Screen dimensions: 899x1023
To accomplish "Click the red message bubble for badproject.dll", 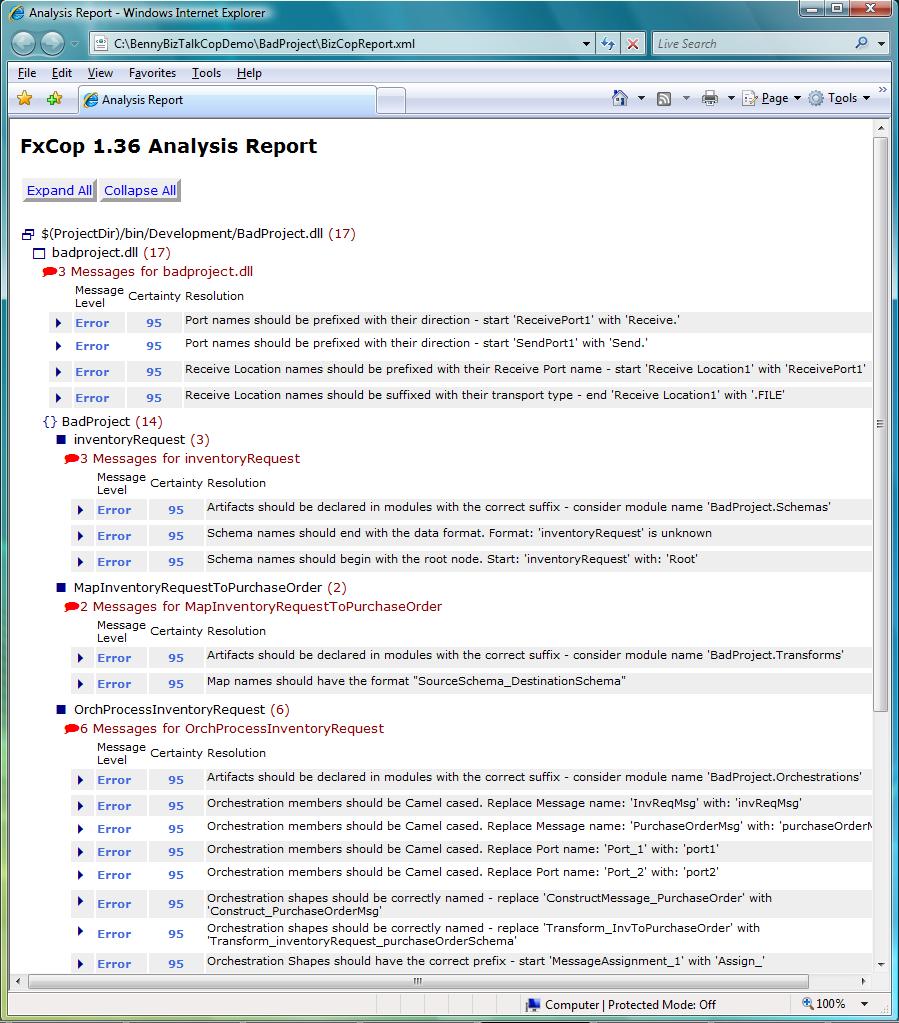I will [49, 271].
